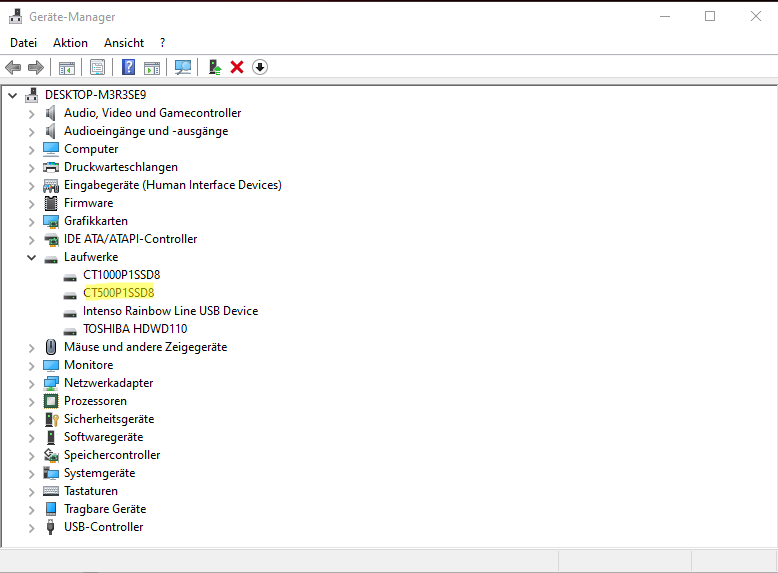This screenshot has width=778, height=573.
Task: Select the Druckwarteschlangen label
Action: click(x=121, y=167)
